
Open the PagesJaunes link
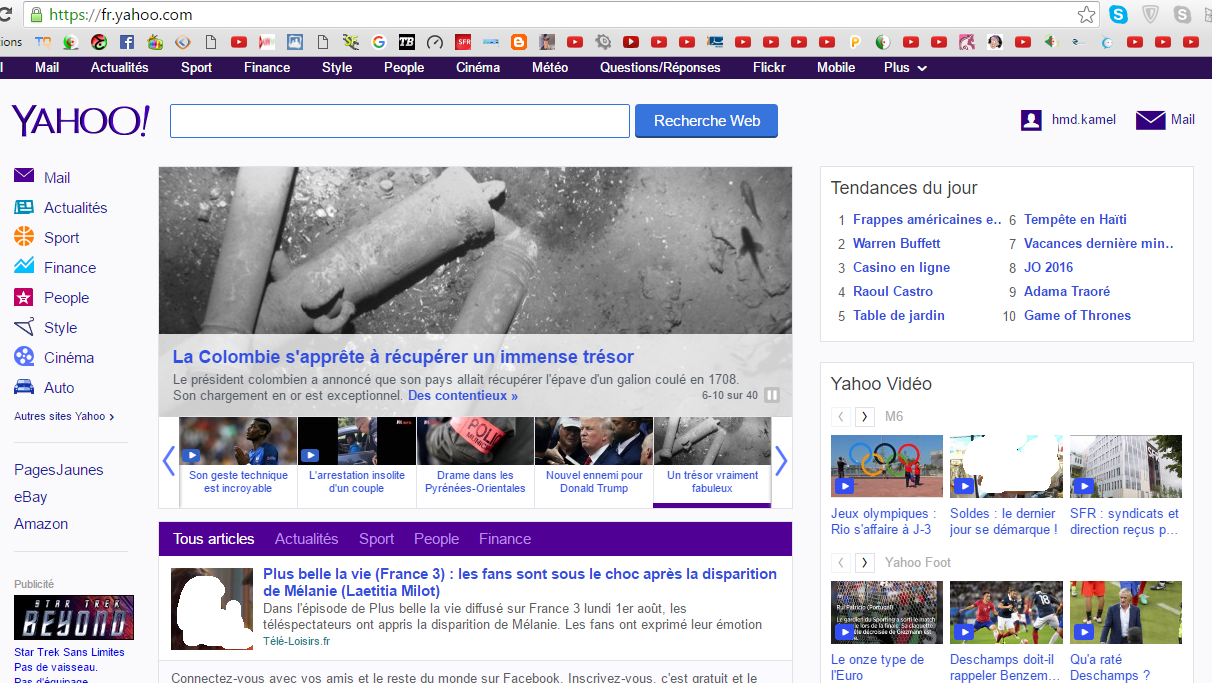point(59,470)
